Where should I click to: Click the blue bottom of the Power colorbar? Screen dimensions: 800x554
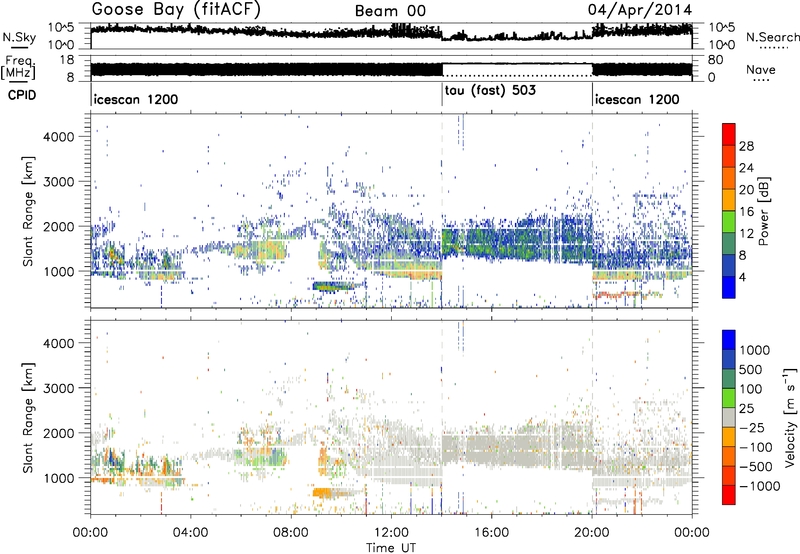pyautogui.click(x=729, y=287)
